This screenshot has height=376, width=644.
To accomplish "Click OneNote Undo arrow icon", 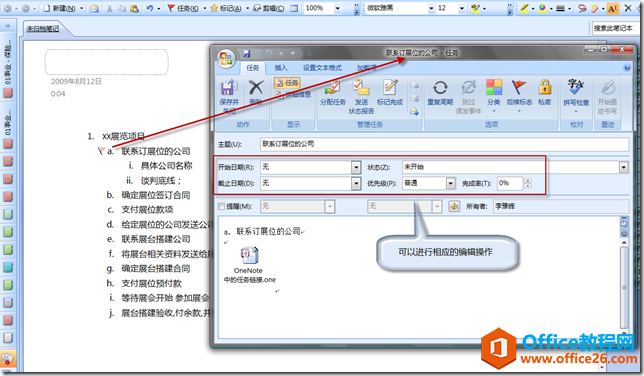I will click(x=150, y=8).
